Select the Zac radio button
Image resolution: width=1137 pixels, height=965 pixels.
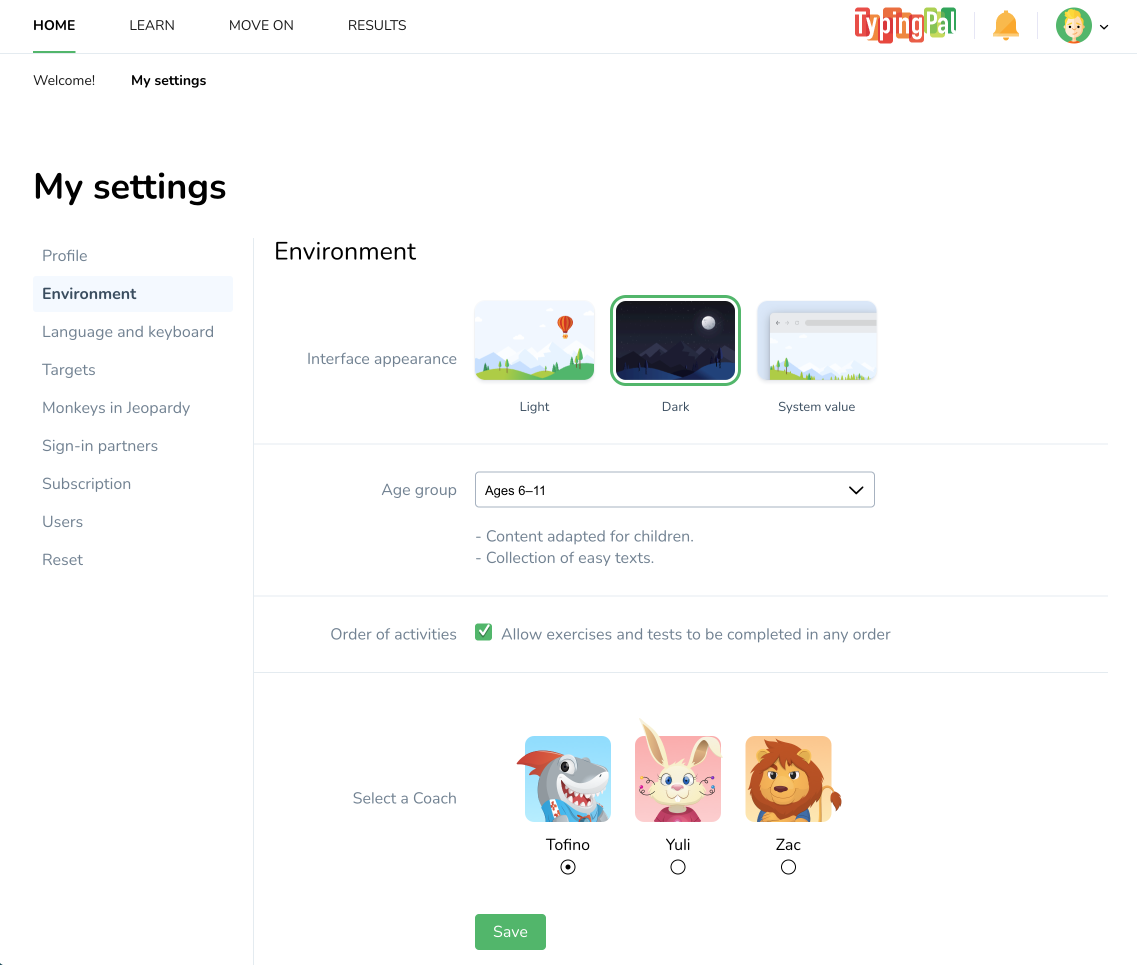coord(788,867)
